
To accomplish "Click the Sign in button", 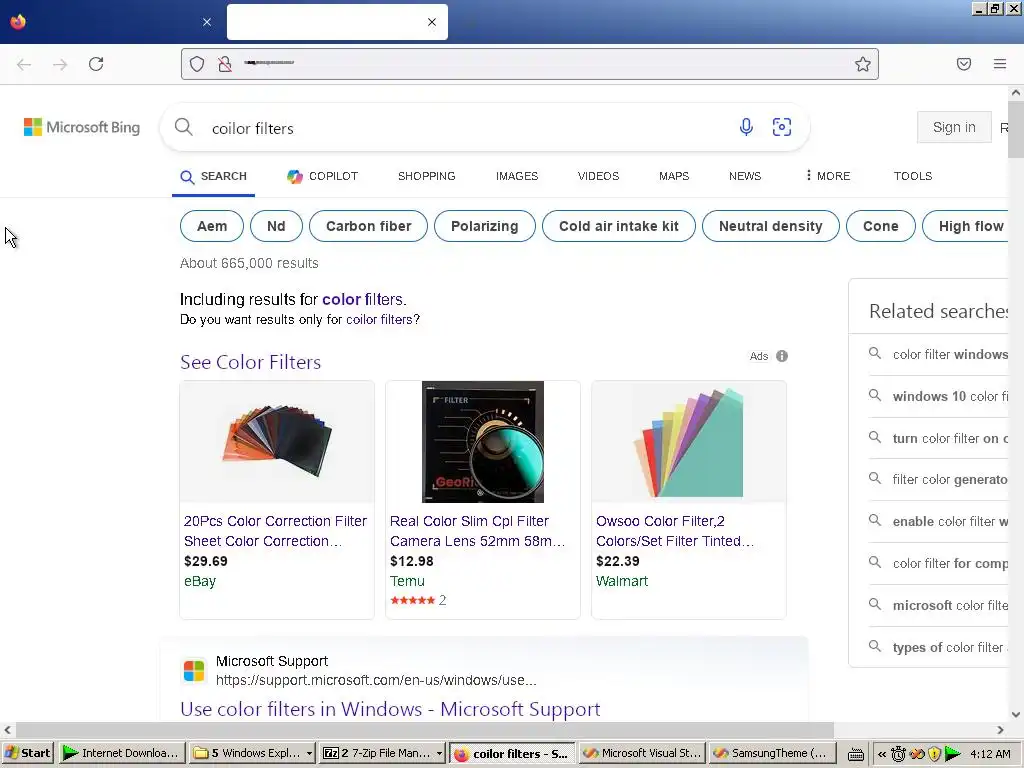I will (954, 127).
